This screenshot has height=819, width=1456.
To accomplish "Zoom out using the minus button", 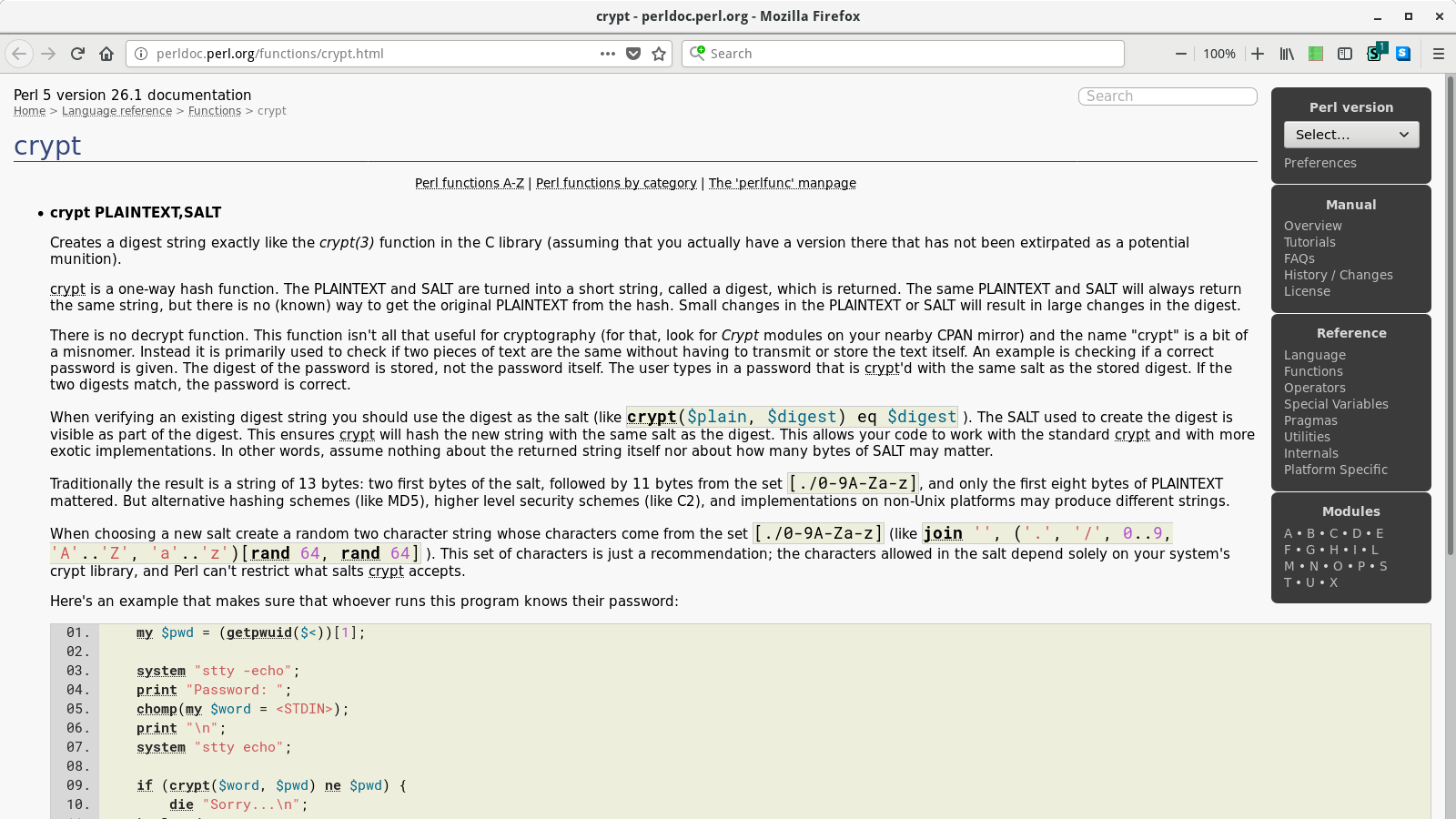I will [1180, 54].
